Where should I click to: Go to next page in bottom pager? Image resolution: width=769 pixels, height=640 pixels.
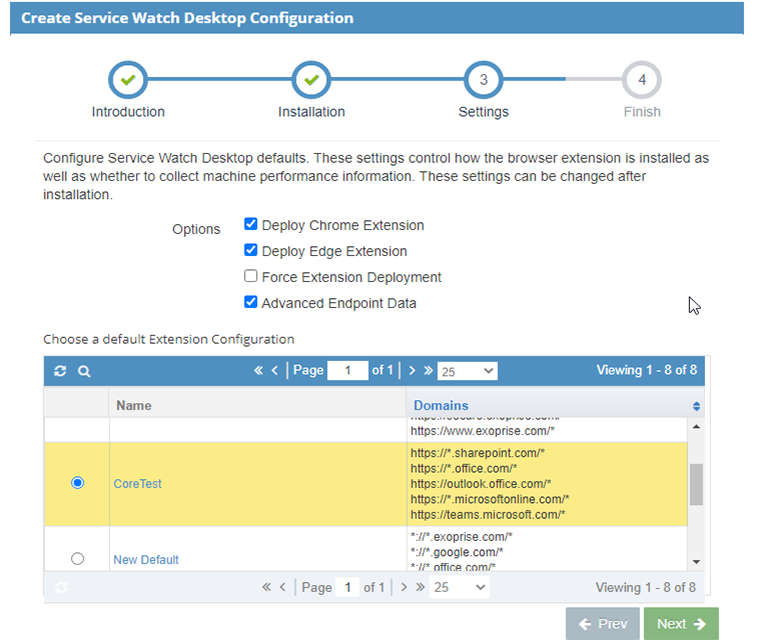pyautogui.click(x=404, y=587)
